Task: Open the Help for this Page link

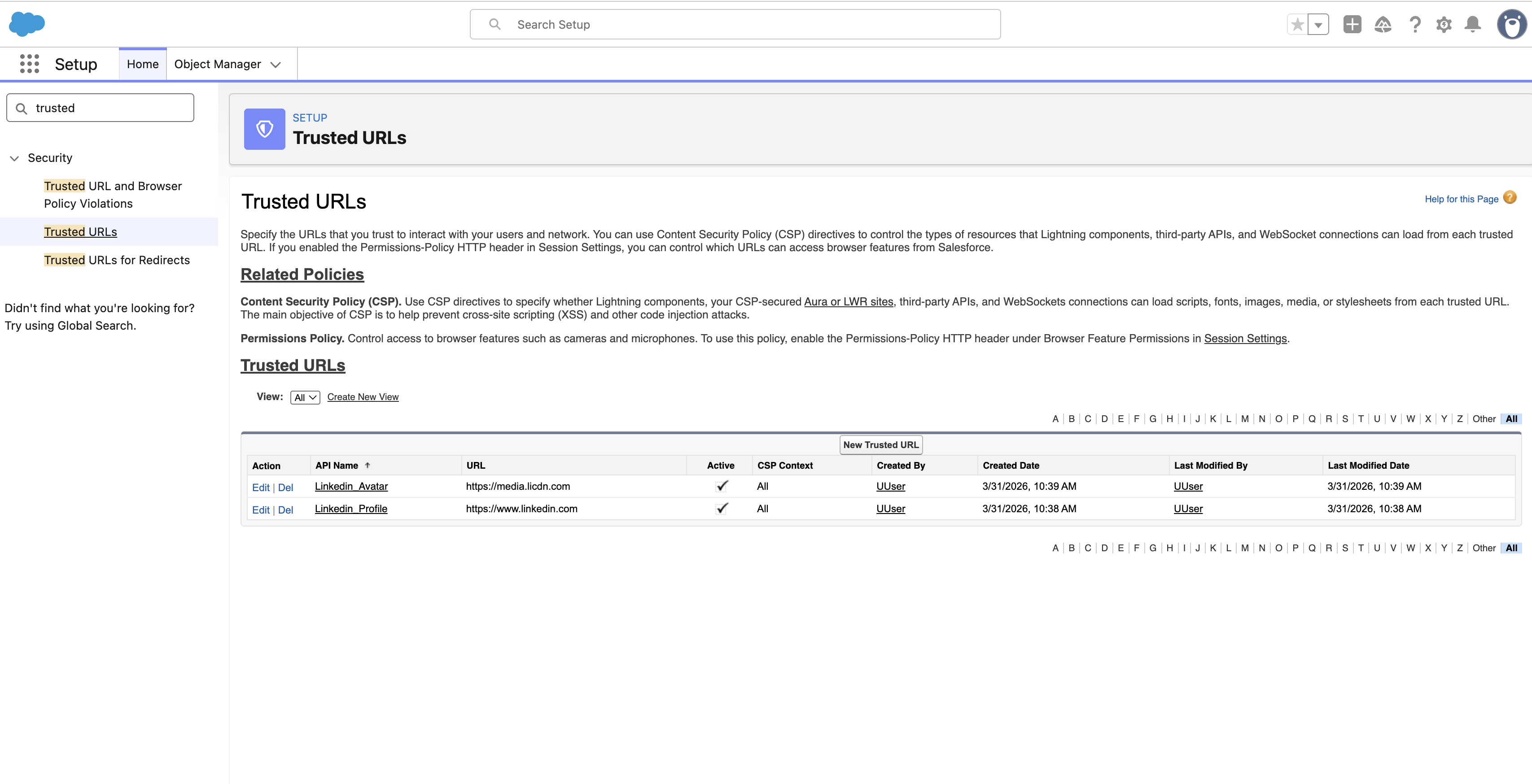Action: [1461, 199]
